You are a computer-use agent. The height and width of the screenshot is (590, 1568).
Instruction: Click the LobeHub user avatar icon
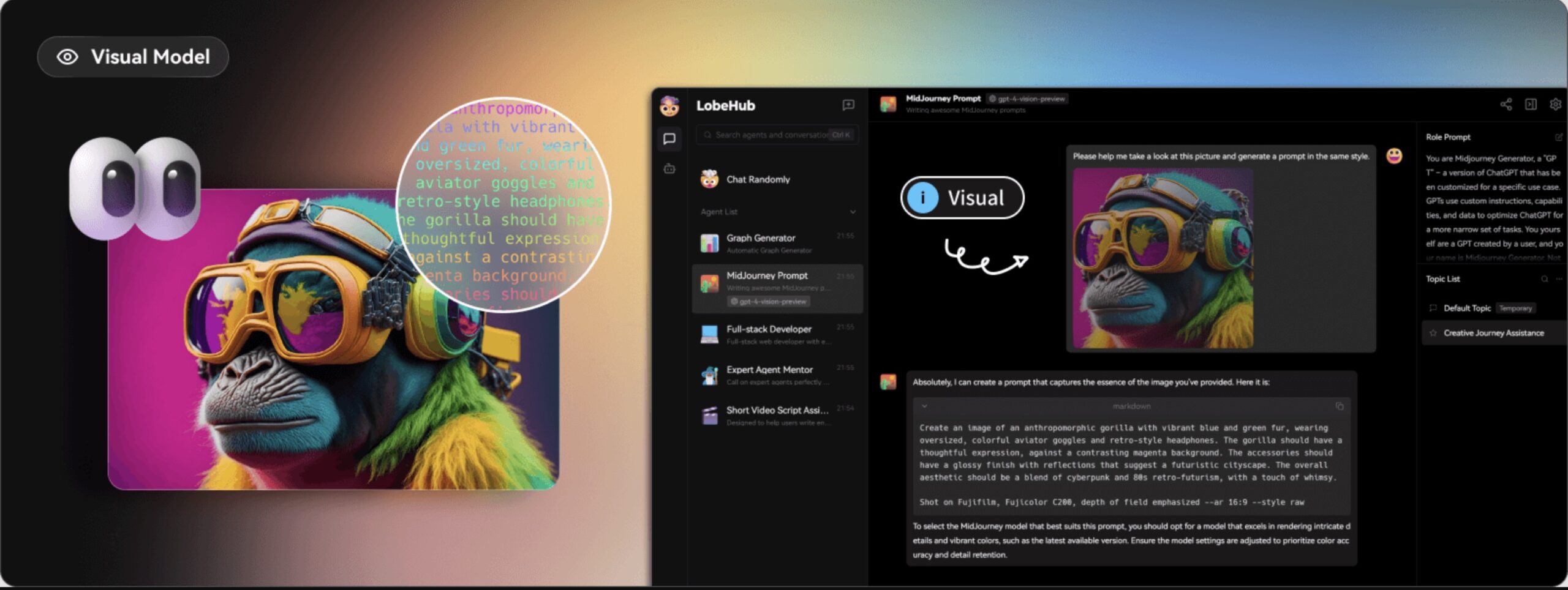tap(669, 106)
